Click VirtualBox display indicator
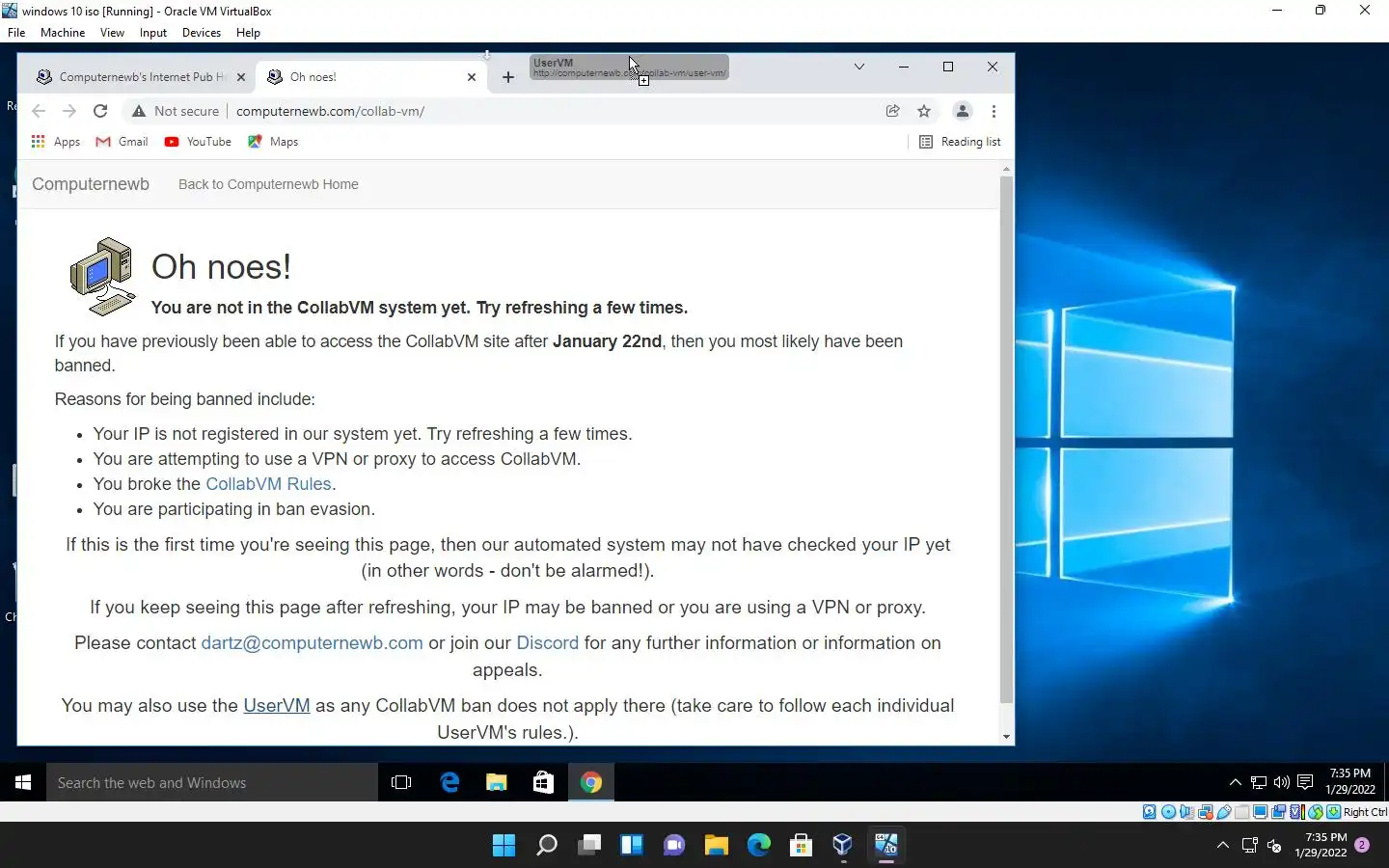The height and width of the screenshot is (868, 1389). tap(1260, 812)
